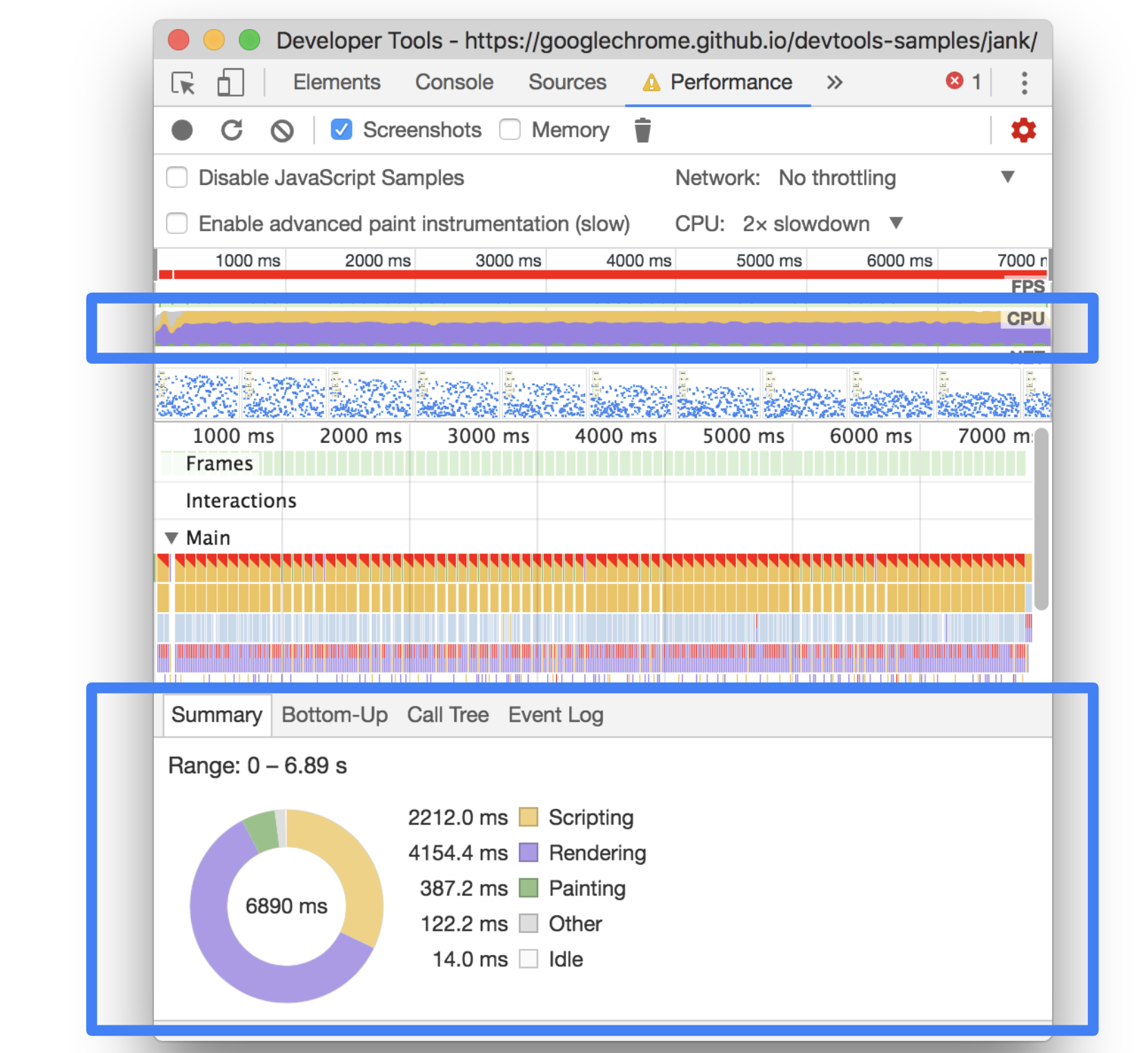Viewport: 1148px width, 1053px height.
Task: Click the FPS label in overview
Action: (x=1027, y=286)
